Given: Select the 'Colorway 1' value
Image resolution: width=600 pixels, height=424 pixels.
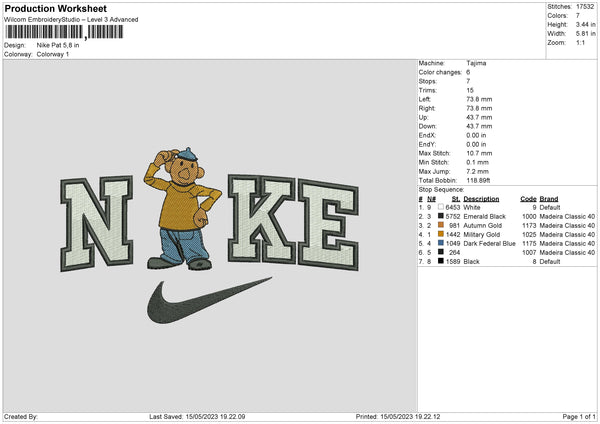Looking at the screenshot, I should click(53, 54).
